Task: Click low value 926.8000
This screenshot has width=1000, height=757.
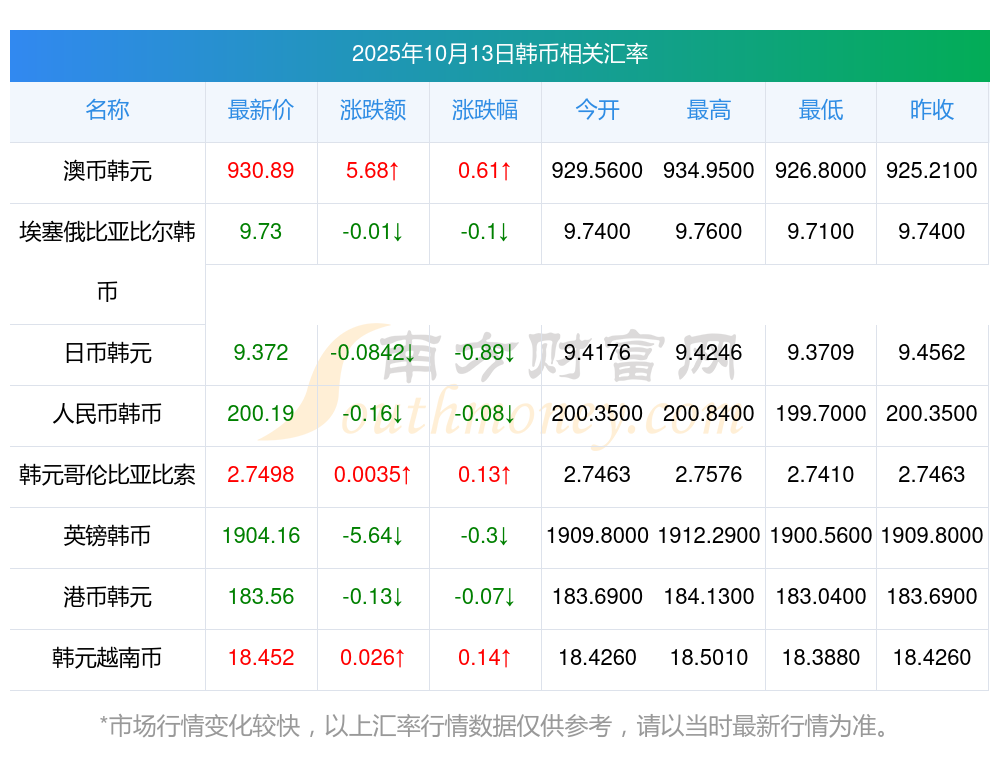Action: [x=821, y=171]
